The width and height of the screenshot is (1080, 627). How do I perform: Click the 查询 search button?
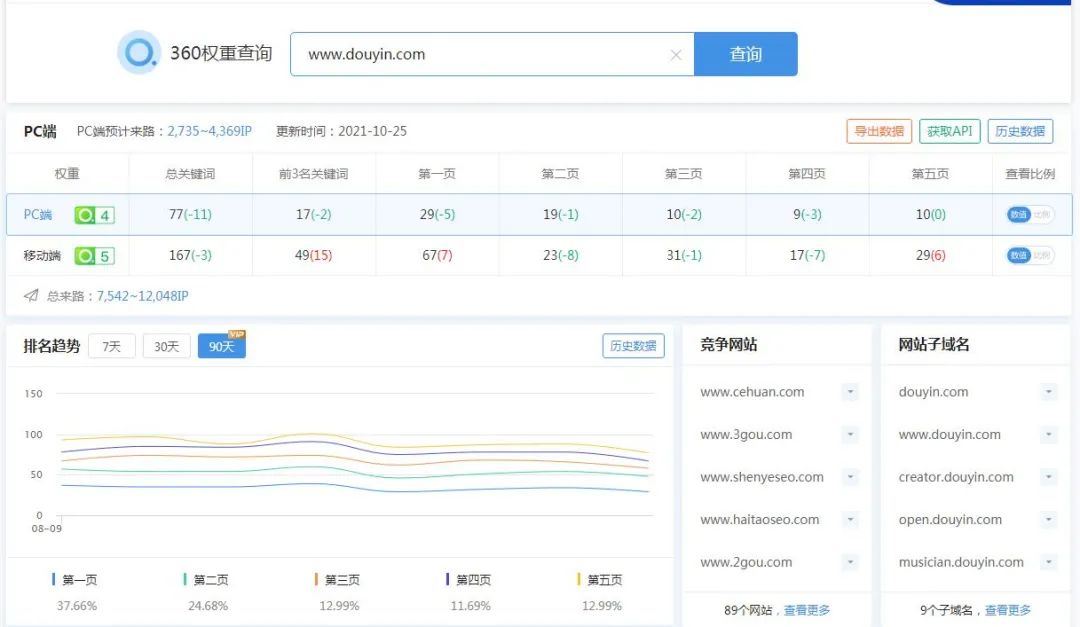746,54
